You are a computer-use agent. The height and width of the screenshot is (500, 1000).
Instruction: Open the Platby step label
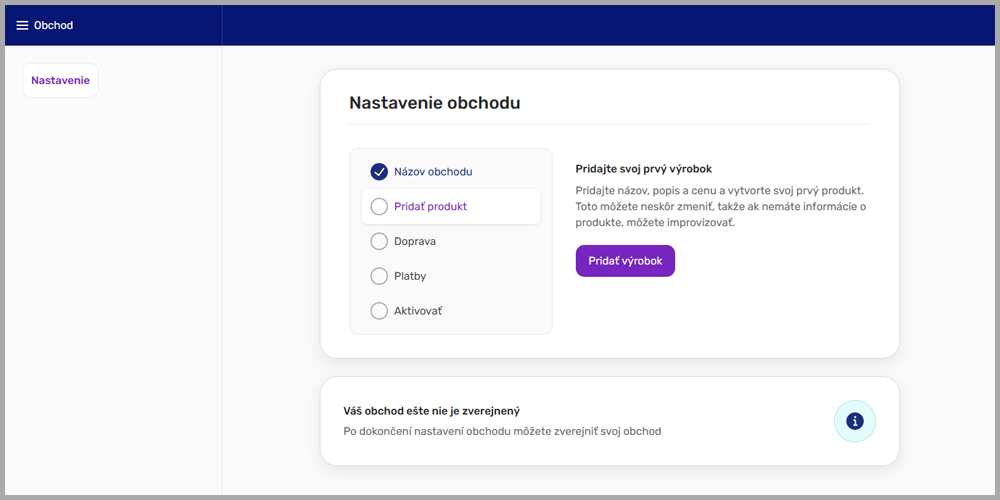[410, 276]
